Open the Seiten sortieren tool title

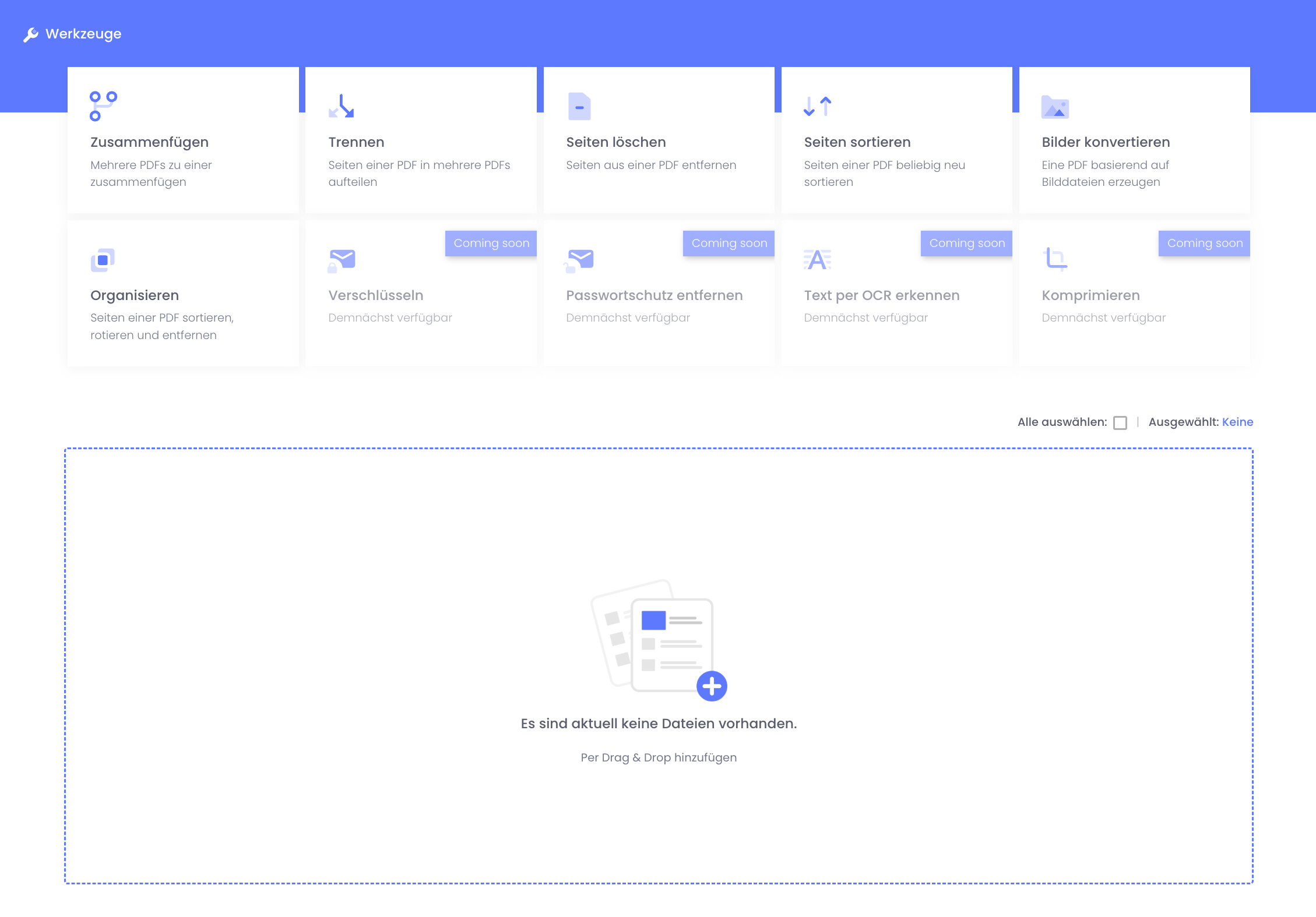click(x=857, y=142)
